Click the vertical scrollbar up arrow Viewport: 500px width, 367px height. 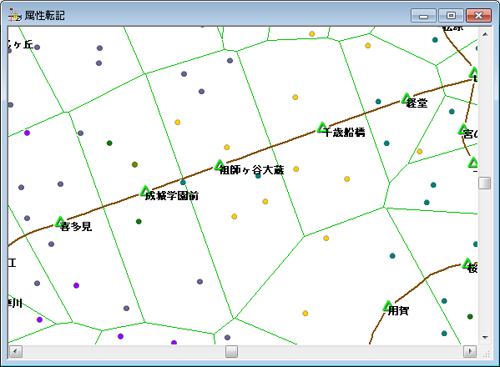(x=485, y=34)
